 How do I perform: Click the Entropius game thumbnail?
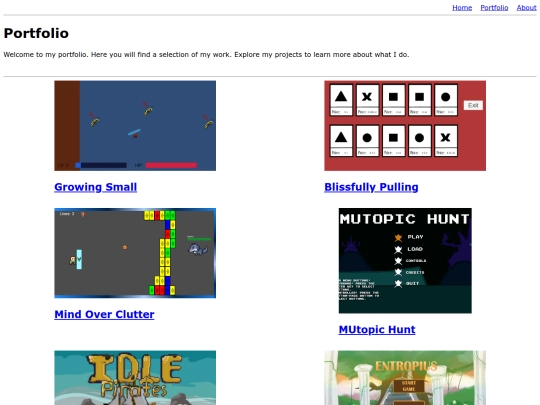point(405,378)
